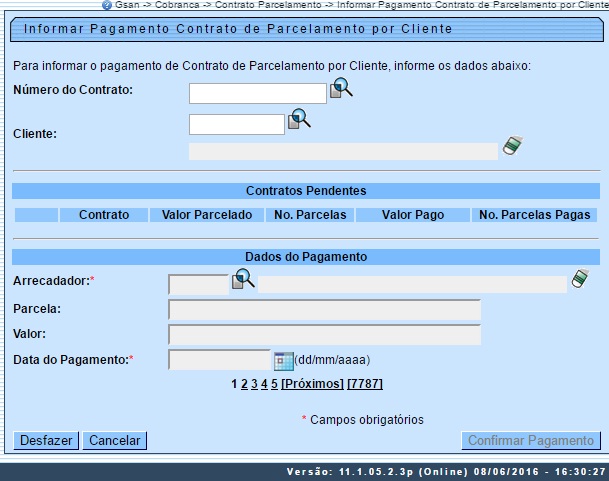609x481 pixels.
Task: Click the Parcela field
Action: click(324, 310)
